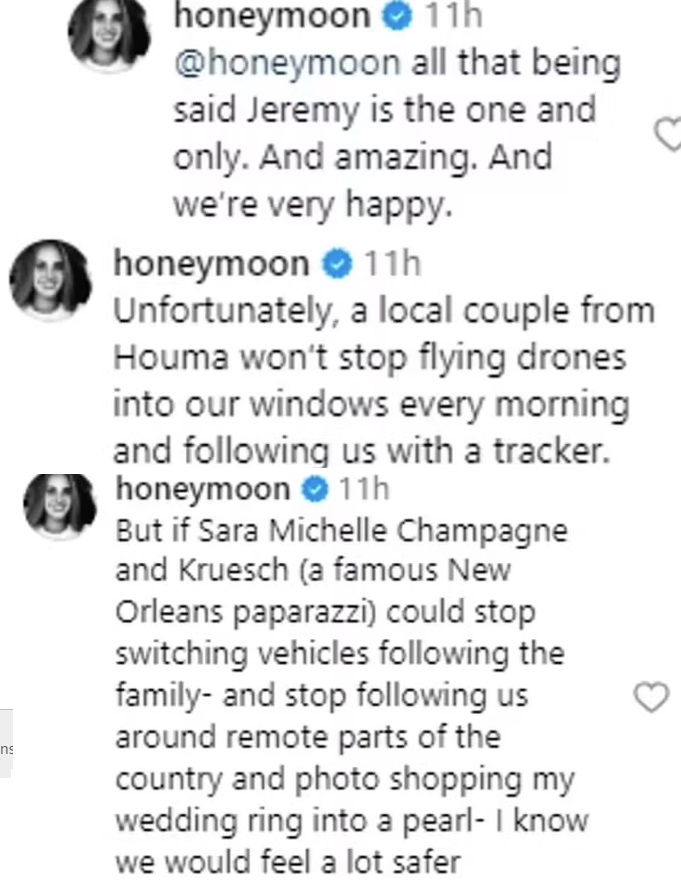Click the 11h timestamp on the paparazzi comment
Screen dimensions: 681x896
(x=362, y=490)
